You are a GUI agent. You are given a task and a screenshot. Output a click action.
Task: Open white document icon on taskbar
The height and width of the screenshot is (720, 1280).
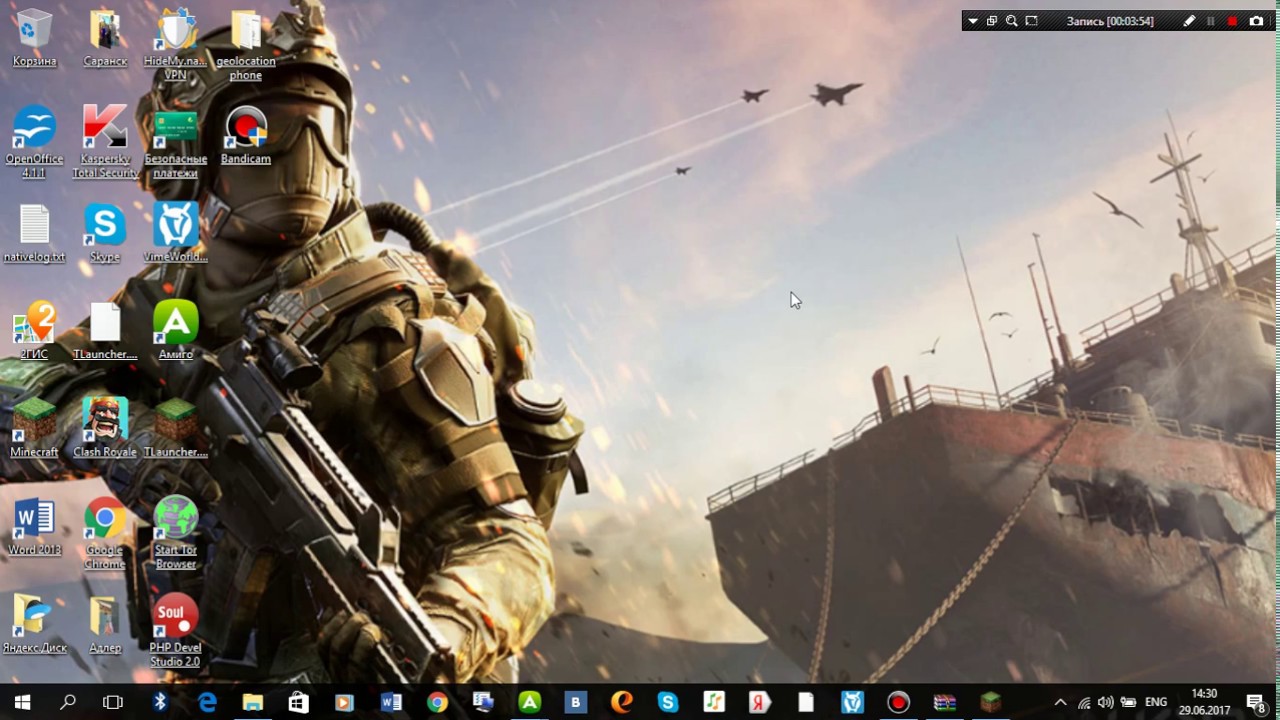(805, 702)
